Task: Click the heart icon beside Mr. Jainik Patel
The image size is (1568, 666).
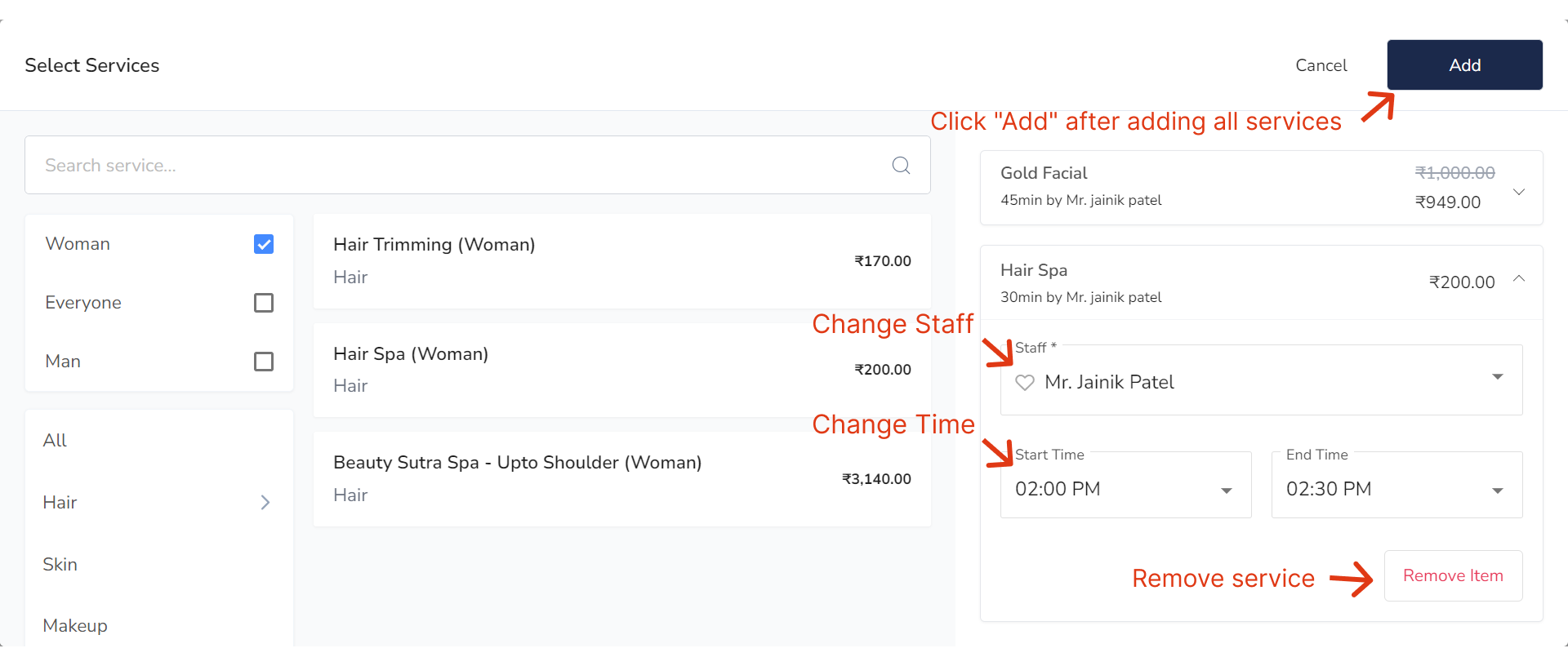Action: 1024,382
